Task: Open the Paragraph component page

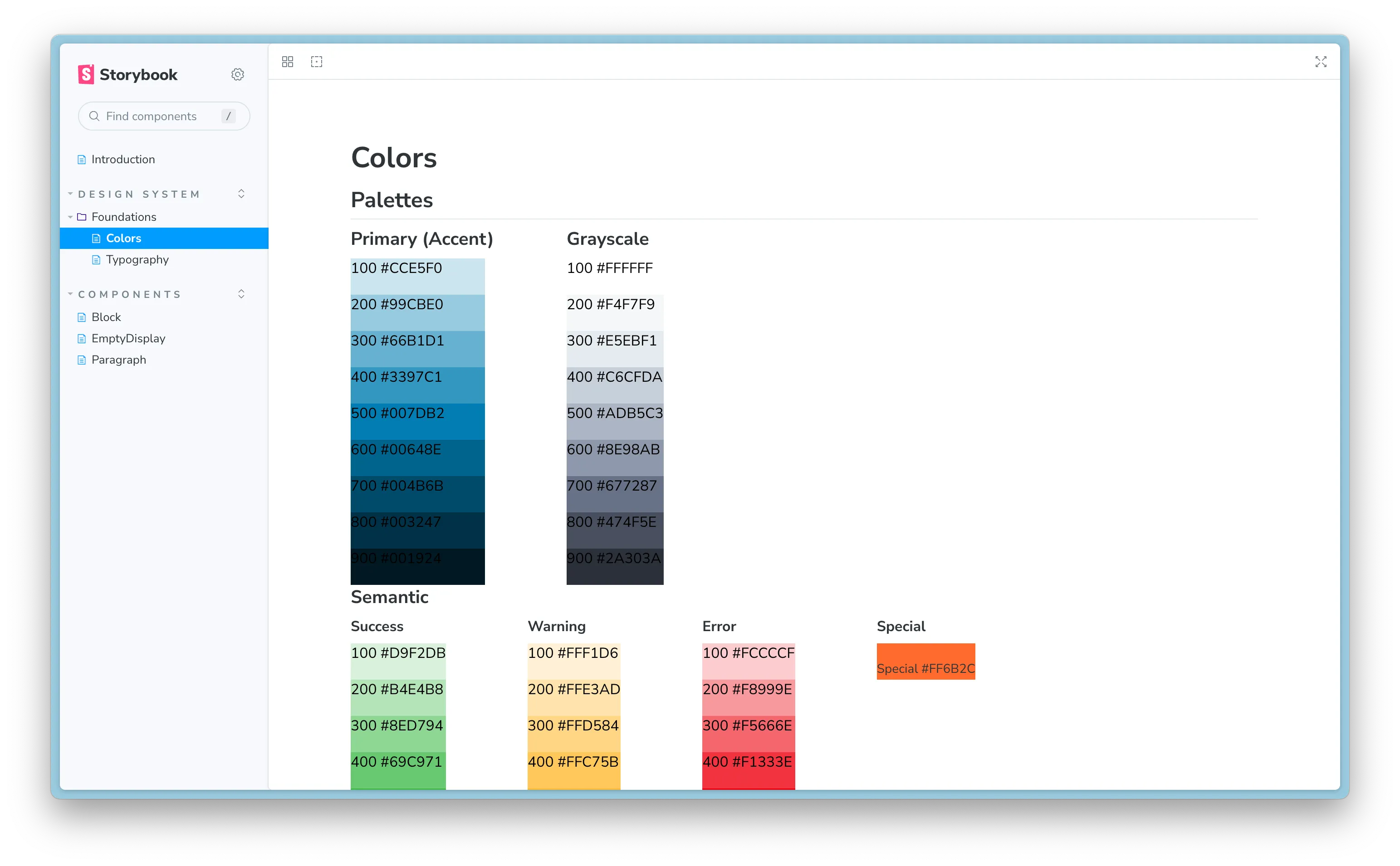Action: 119,360
